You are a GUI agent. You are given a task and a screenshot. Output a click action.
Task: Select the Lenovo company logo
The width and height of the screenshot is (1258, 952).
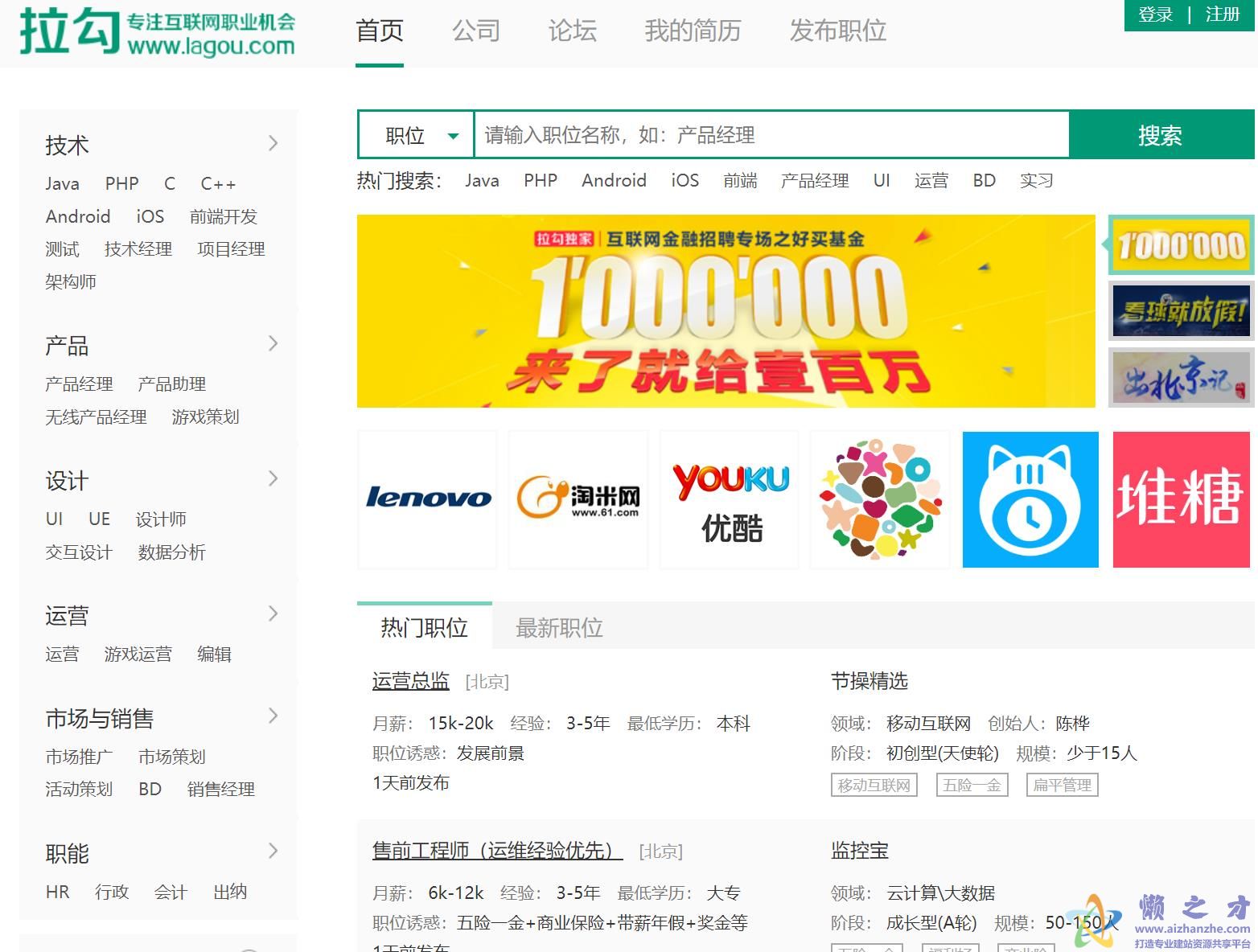click(x=427, y=499)
